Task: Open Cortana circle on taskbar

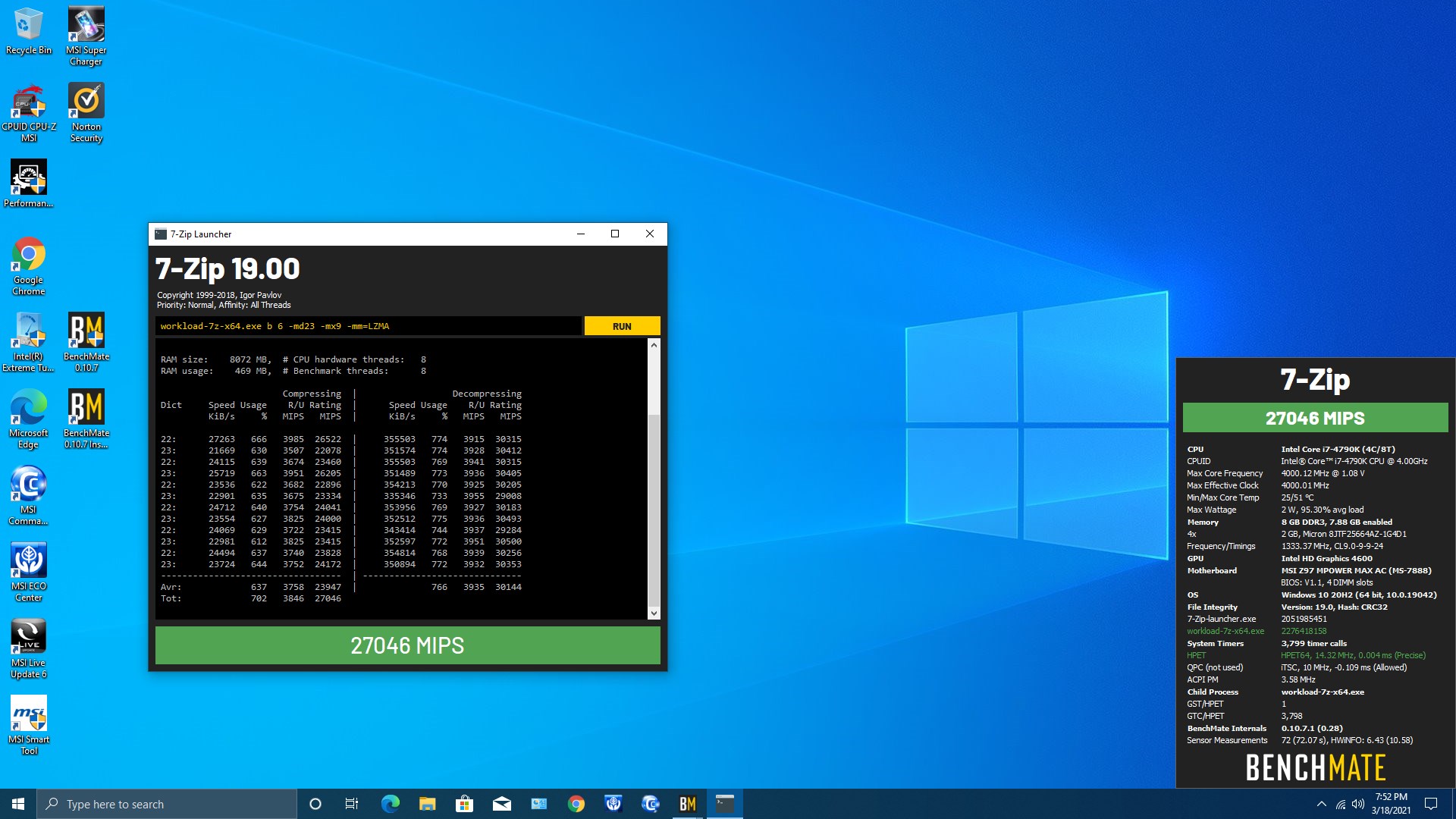Action: point(315,804)
